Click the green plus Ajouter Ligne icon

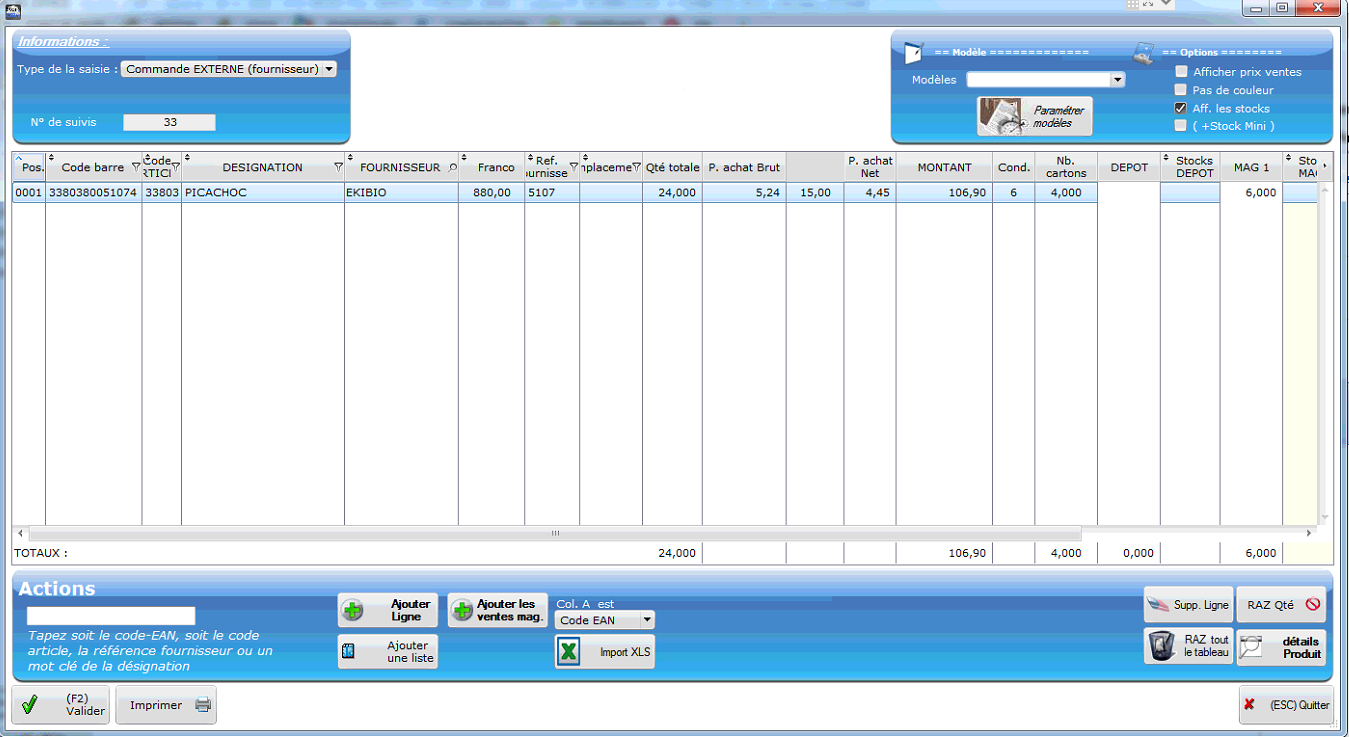(x=353, y=611)
